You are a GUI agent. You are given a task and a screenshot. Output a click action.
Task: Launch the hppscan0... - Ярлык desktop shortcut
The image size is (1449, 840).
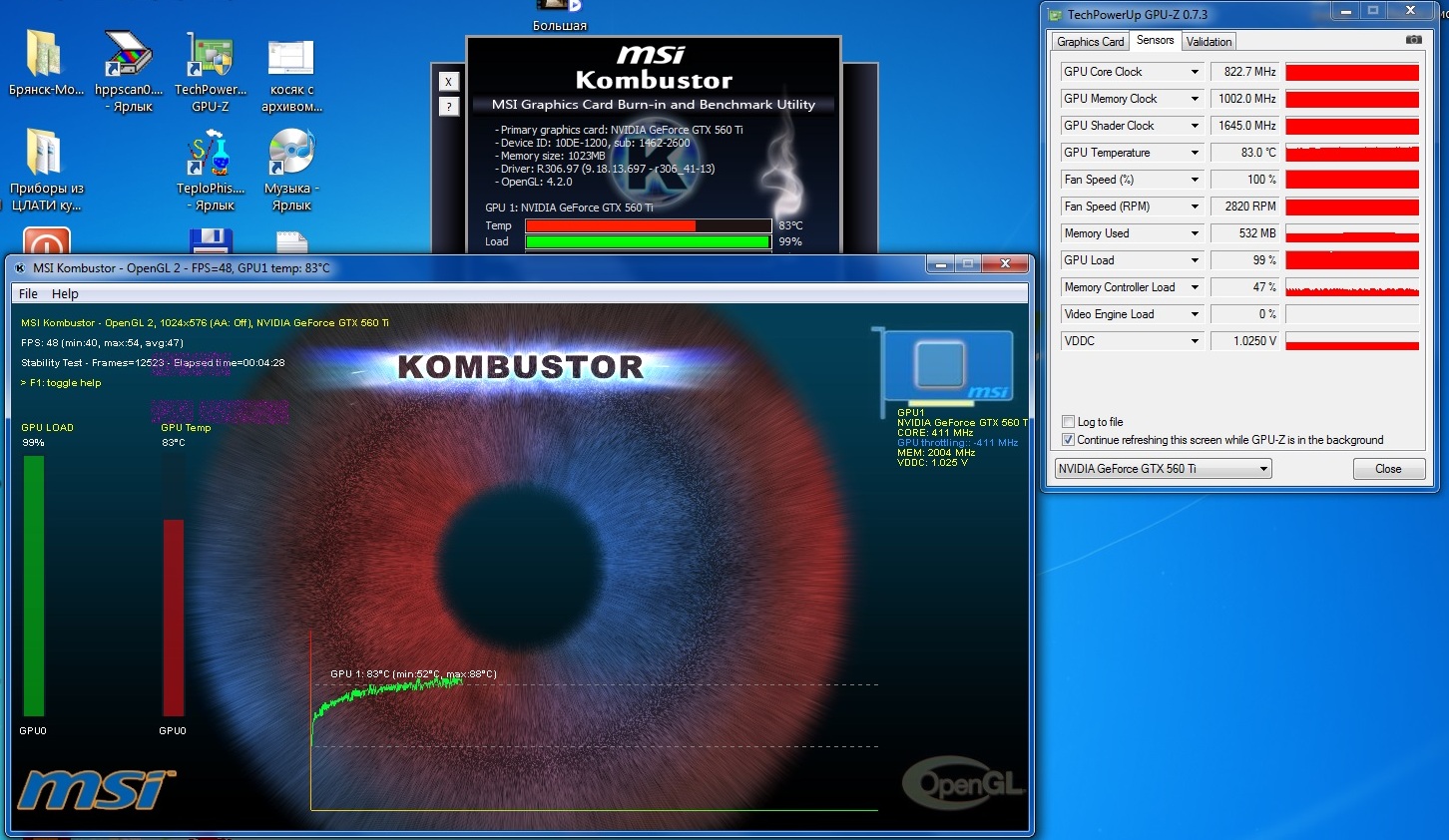[129, 70]
